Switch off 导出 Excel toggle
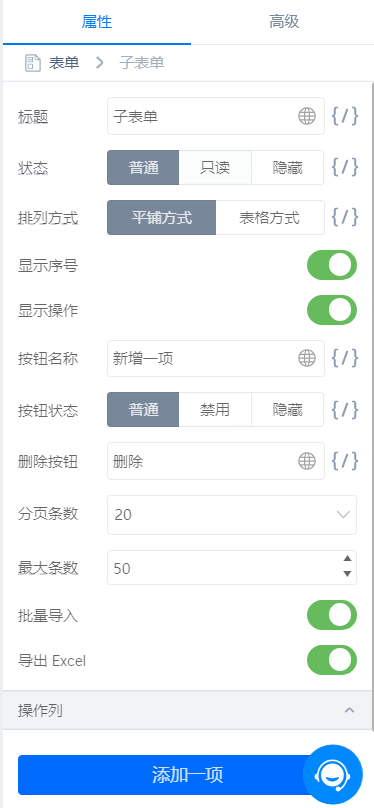Screen dimensions: 374x808 [332, 660]
